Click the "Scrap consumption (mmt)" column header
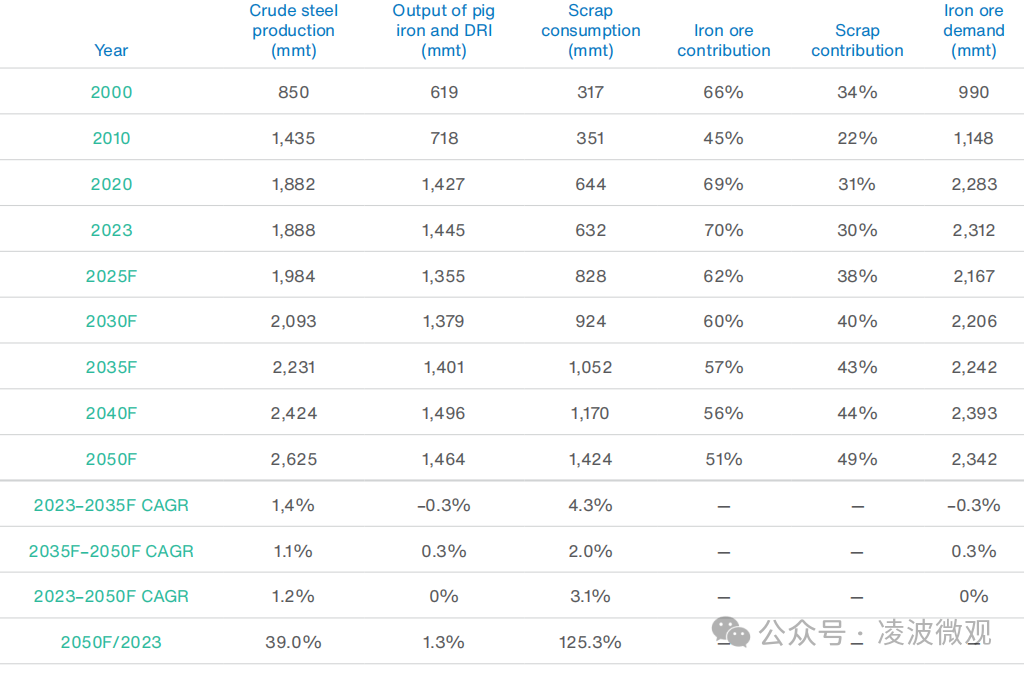This screenshot has width=1024, height=674. [x=590, y=31]
